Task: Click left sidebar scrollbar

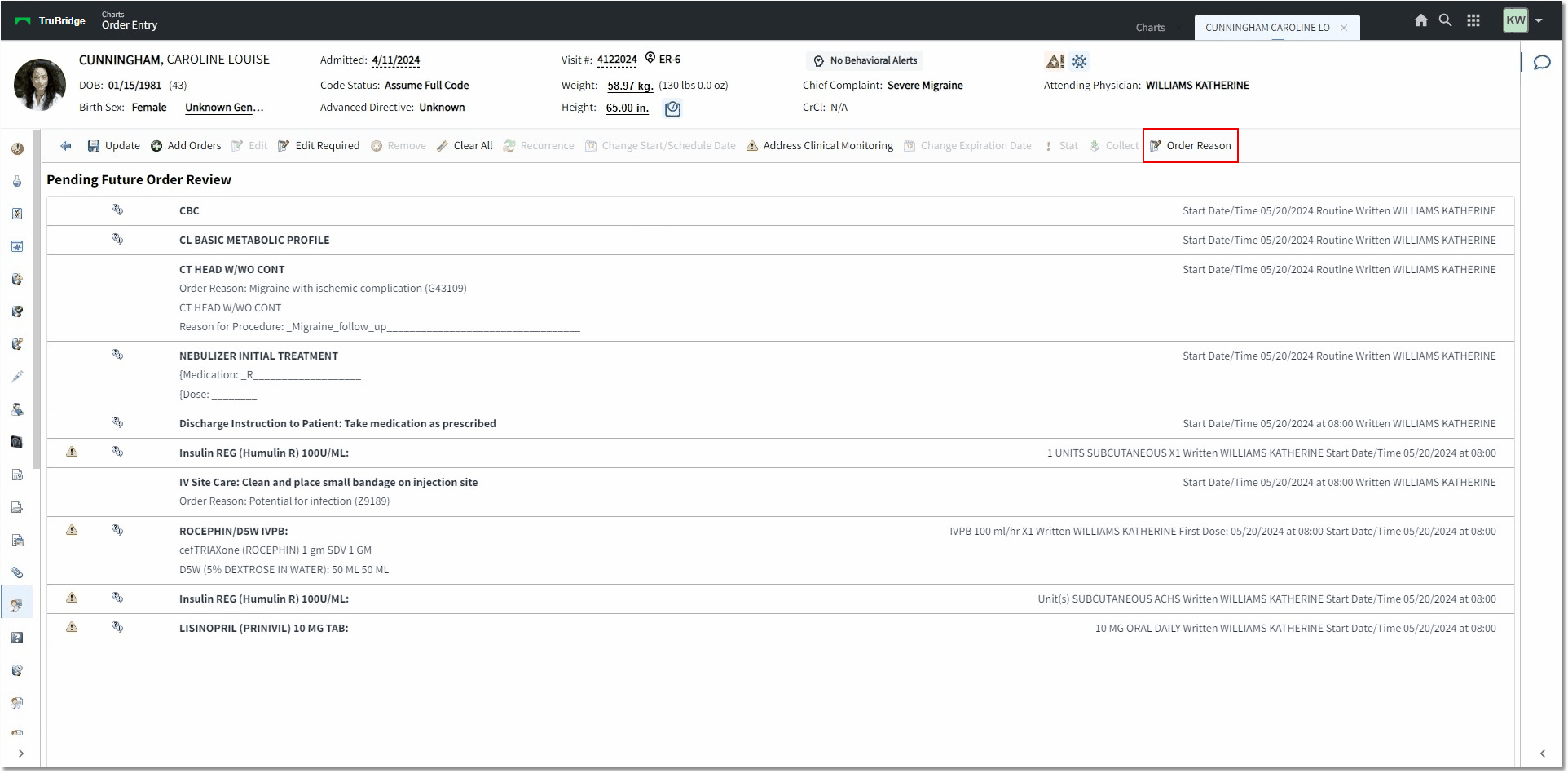Action: point(36,299)
